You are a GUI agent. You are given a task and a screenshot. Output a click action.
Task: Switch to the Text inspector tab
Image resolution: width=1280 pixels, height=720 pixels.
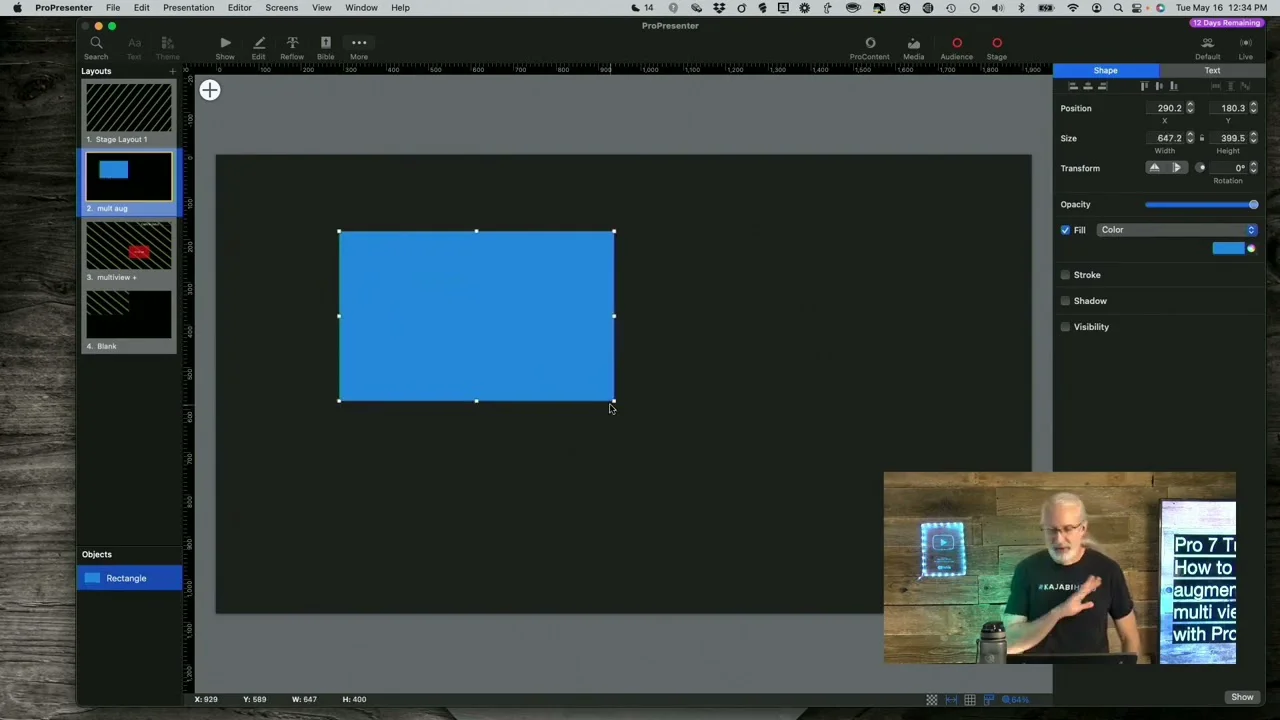1211,70
